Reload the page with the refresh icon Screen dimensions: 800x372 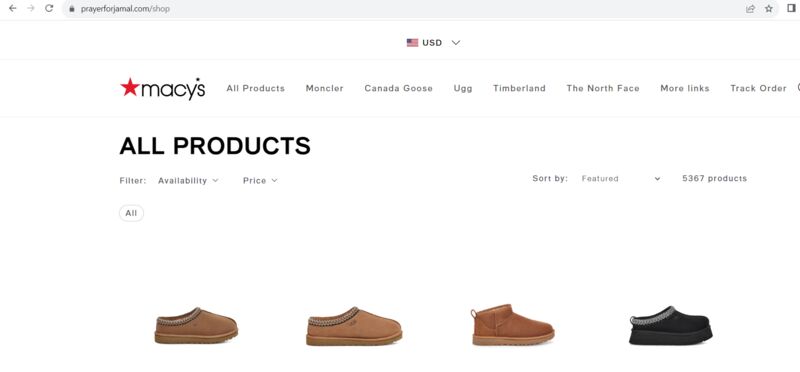pyautogui.click(x=49, y=9)
